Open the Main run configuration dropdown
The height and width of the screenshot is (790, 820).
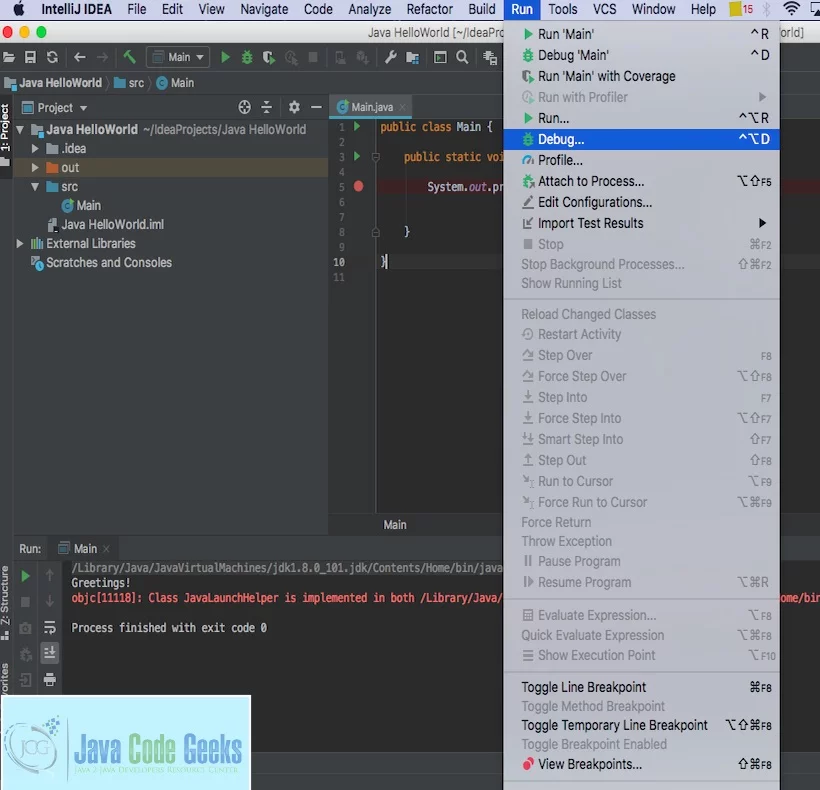(178, 57)
